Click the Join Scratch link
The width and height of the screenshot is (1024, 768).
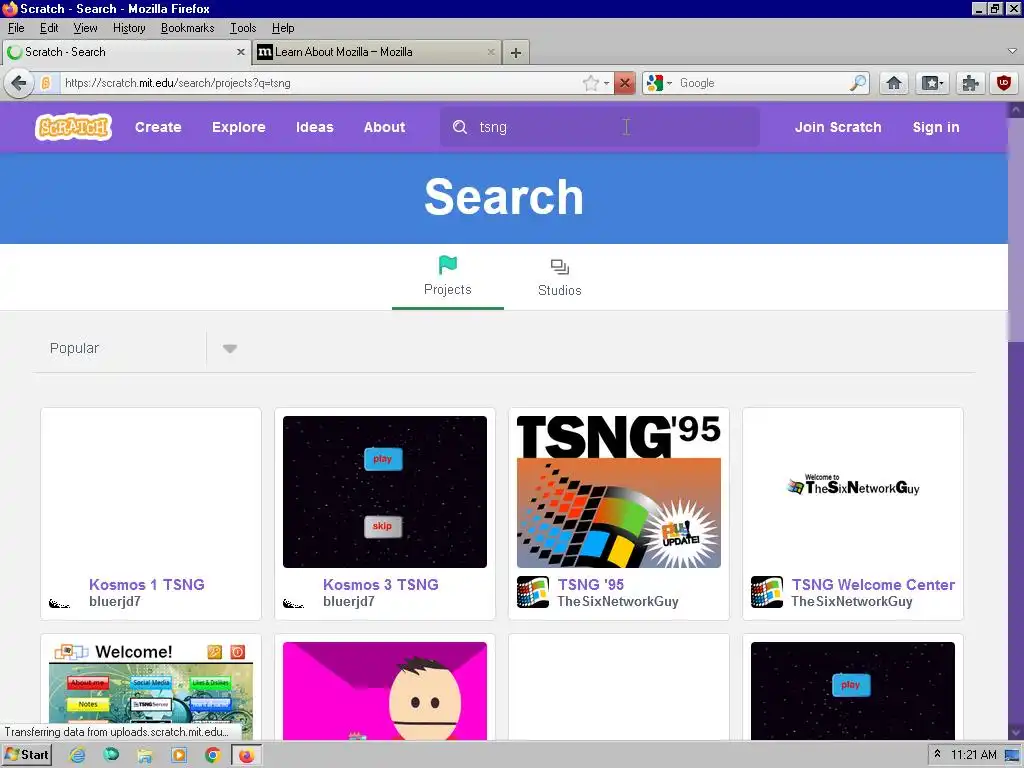pos(838,127)
